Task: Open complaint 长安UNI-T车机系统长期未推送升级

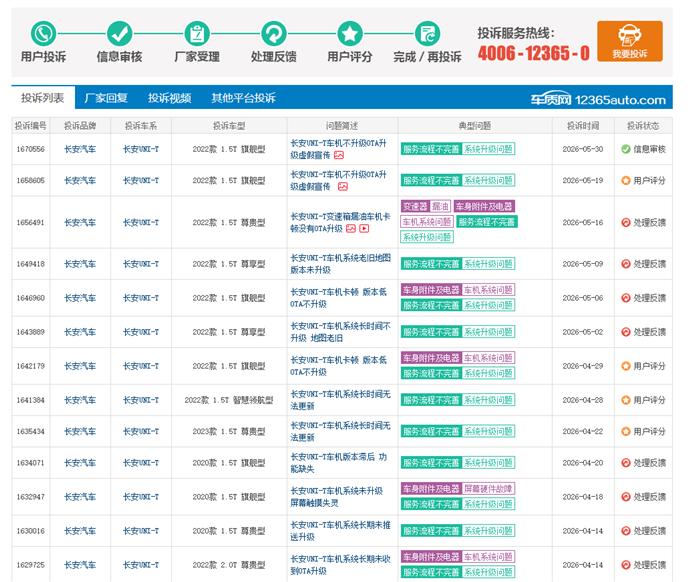Action: coord(341,531)
